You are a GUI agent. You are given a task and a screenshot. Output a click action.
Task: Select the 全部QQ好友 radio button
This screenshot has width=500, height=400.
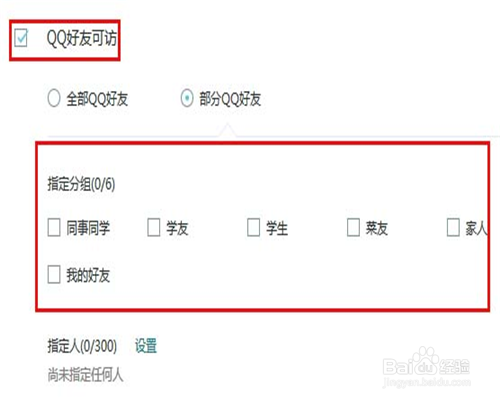click(54, 98)
